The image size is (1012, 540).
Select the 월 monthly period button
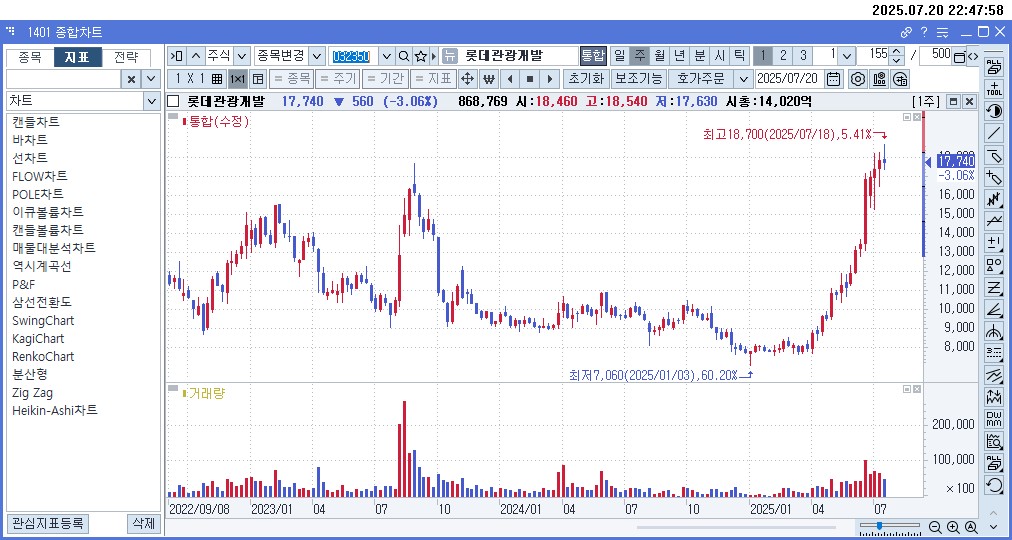click(x=659, y=55)
